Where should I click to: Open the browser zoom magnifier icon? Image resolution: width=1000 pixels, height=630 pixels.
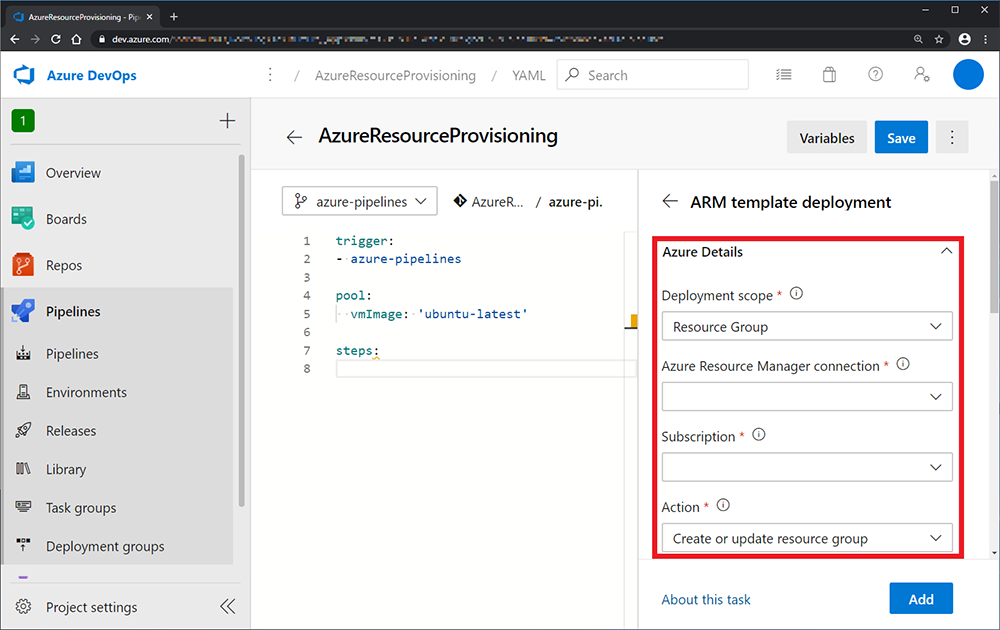click(x=918, y=39)
